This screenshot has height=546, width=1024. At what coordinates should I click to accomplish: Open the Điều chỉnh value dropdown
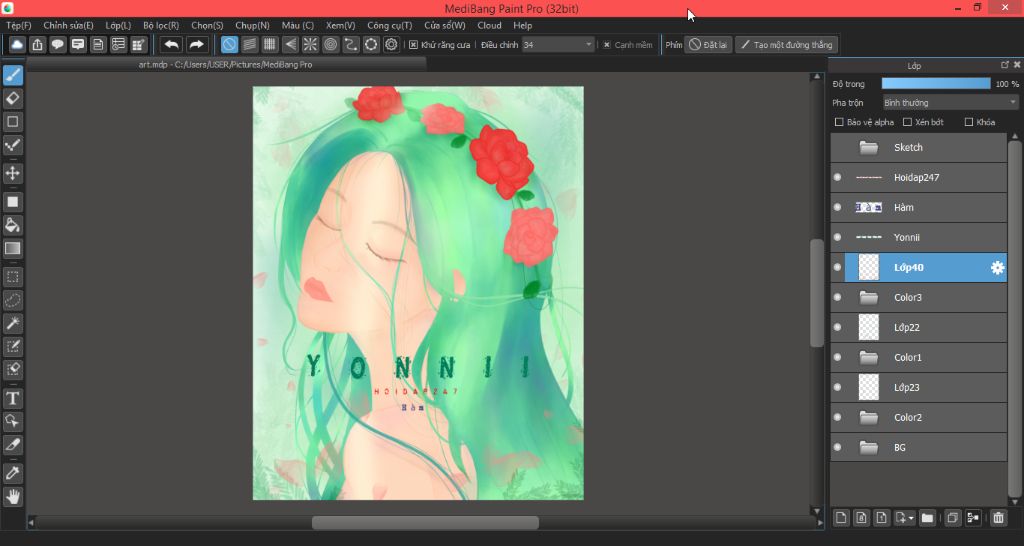pos(558,44)
